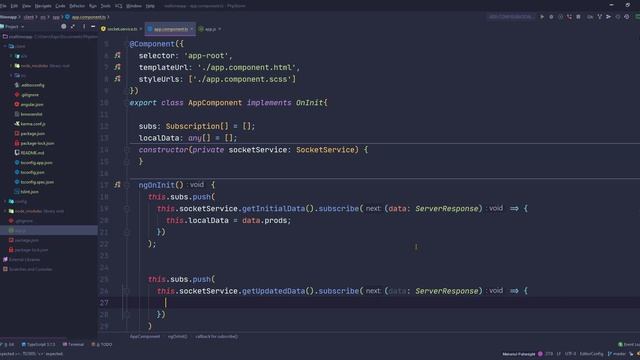Viewport: 640px width, 360px height.
Task: Open the Terminal tool window
Action: pyautogui.click(x=73, y=344)
